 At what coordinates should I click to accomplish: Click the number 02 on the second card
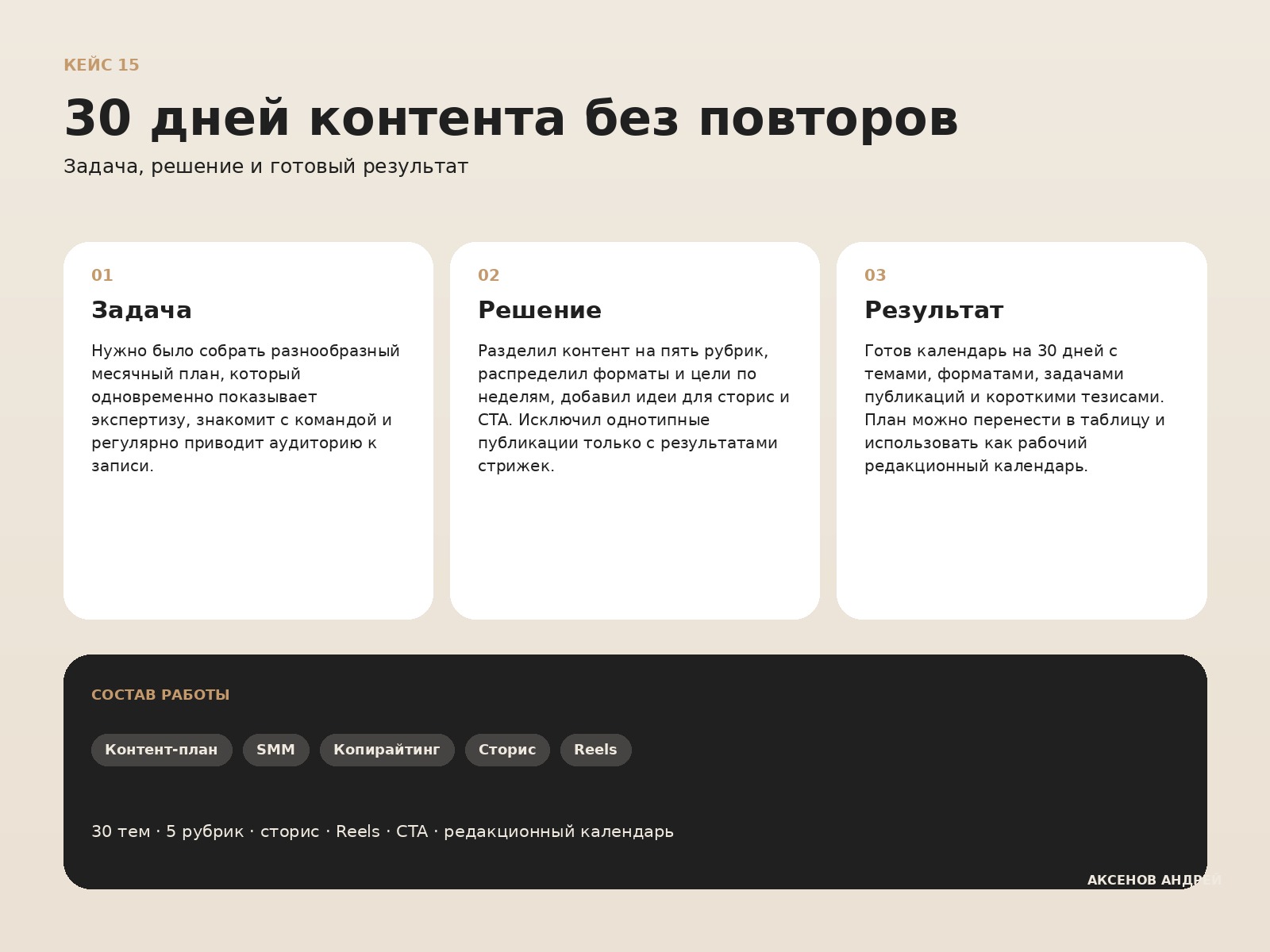coord(489,275)
